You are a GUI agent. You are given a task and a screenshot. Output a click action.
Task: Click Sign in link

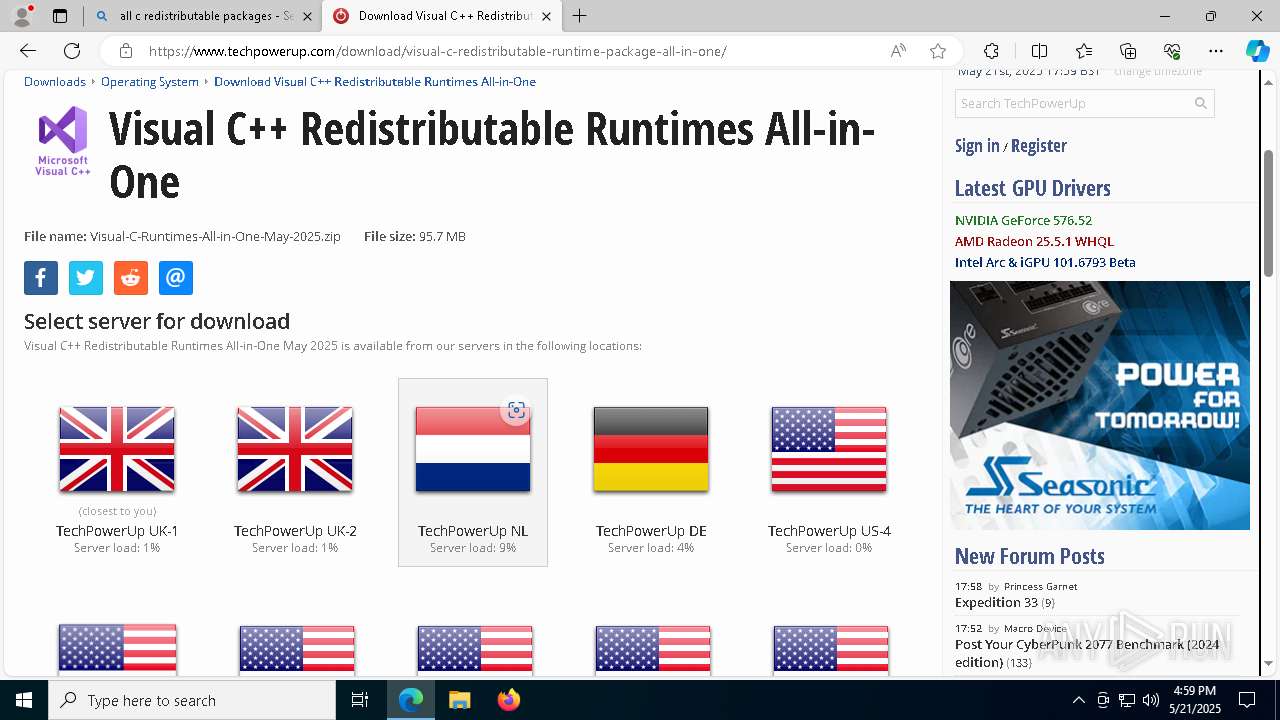977,146
